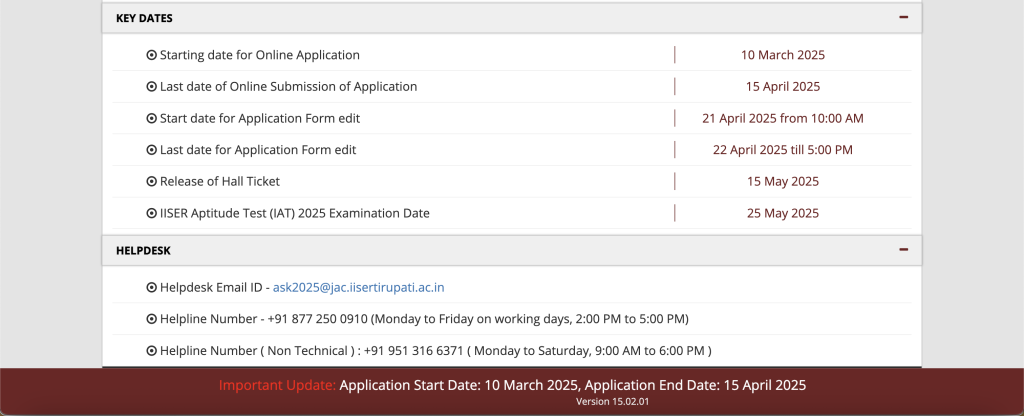1024x416 pixels.
Task: Click the banner's Application Start Date text
Action: [x=459, y=385]
